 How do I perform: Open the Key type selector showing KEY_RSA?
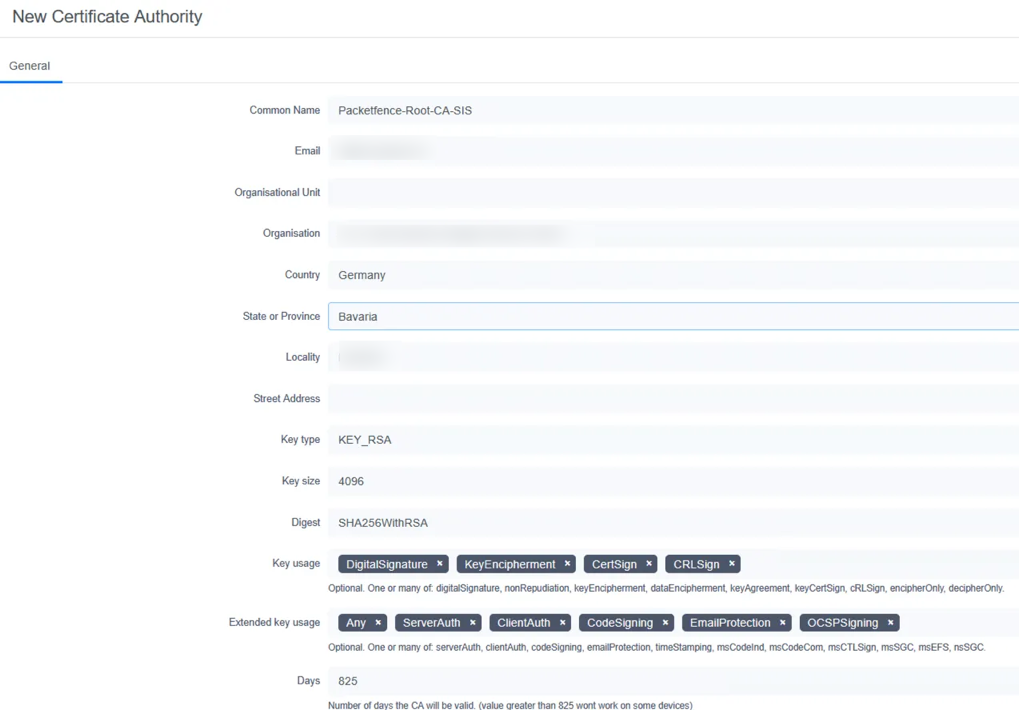tap(600, 439)
